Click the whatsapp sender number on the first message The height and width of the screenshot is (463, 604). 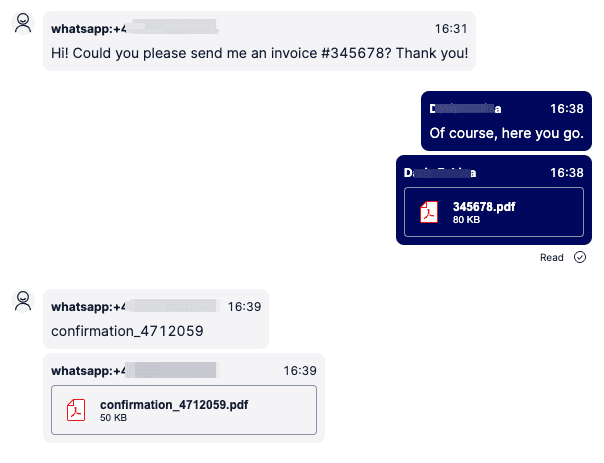(135, 29)
